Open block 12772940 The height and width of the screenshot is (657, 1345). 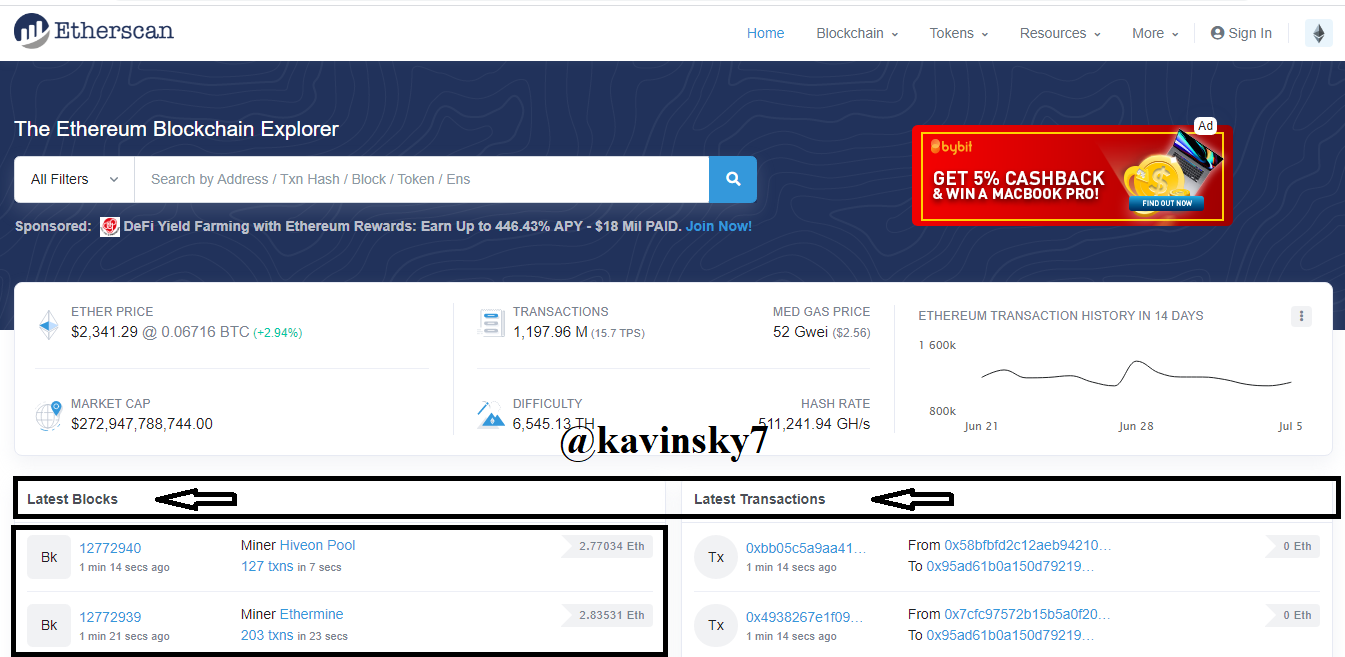110,548
